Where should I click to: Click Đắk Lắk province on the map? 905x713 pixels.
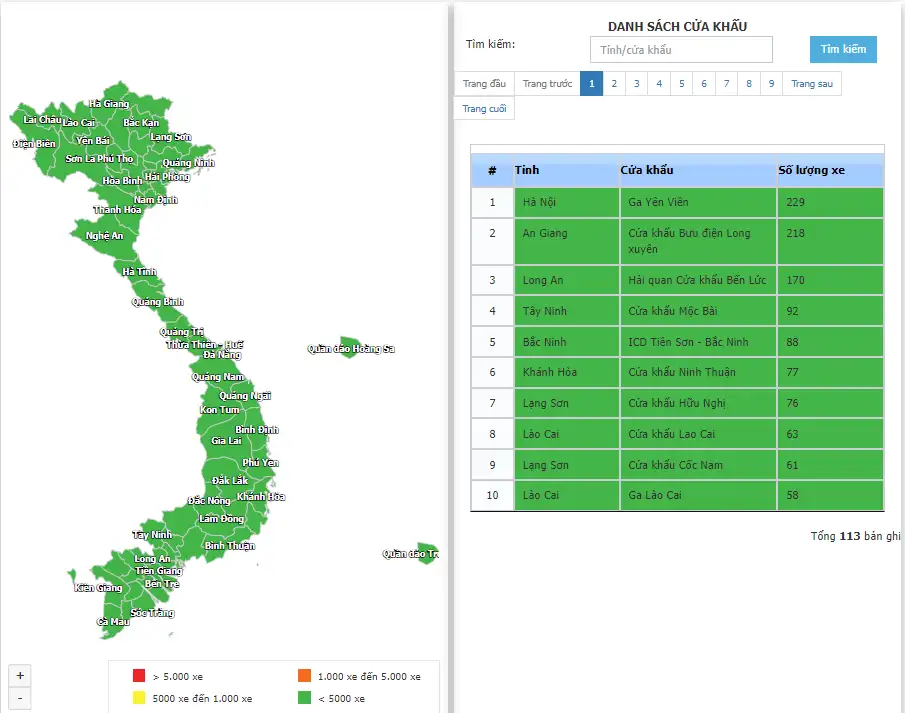tap(230, 480)
